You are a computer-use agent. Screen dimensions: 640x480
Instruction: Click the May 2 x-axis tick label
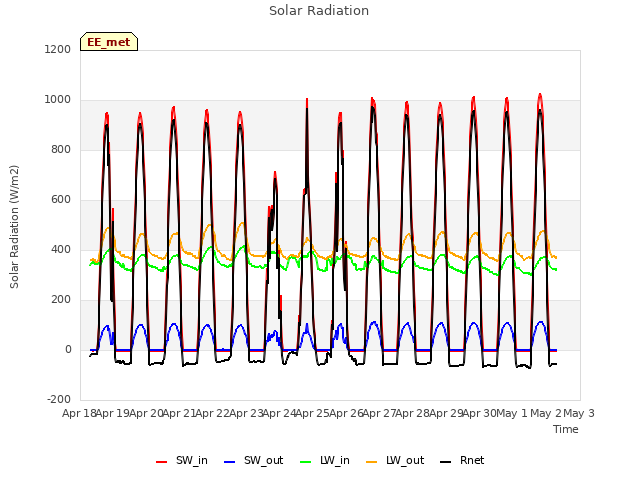[x=546, y=413]
